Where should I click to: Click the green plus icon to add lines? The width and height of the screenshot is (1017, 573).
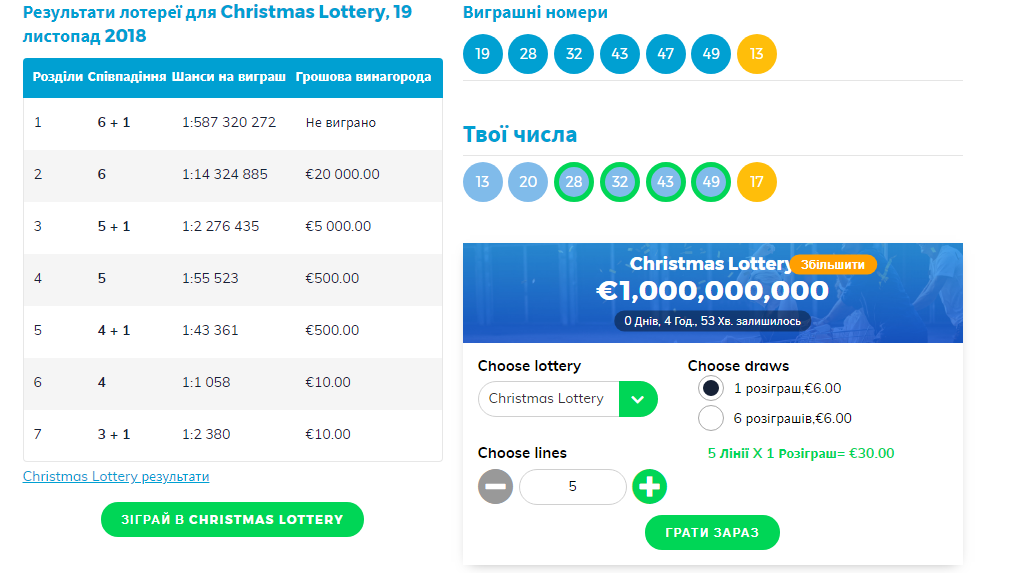(x=650, y=487)
